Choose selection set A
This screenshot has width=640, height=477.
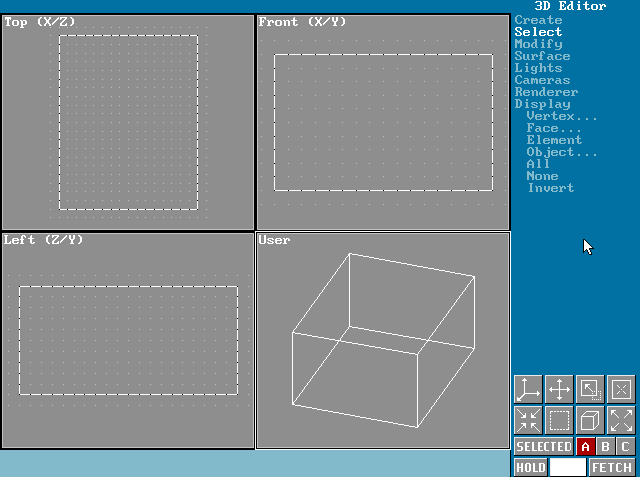[x=586, y=446]
